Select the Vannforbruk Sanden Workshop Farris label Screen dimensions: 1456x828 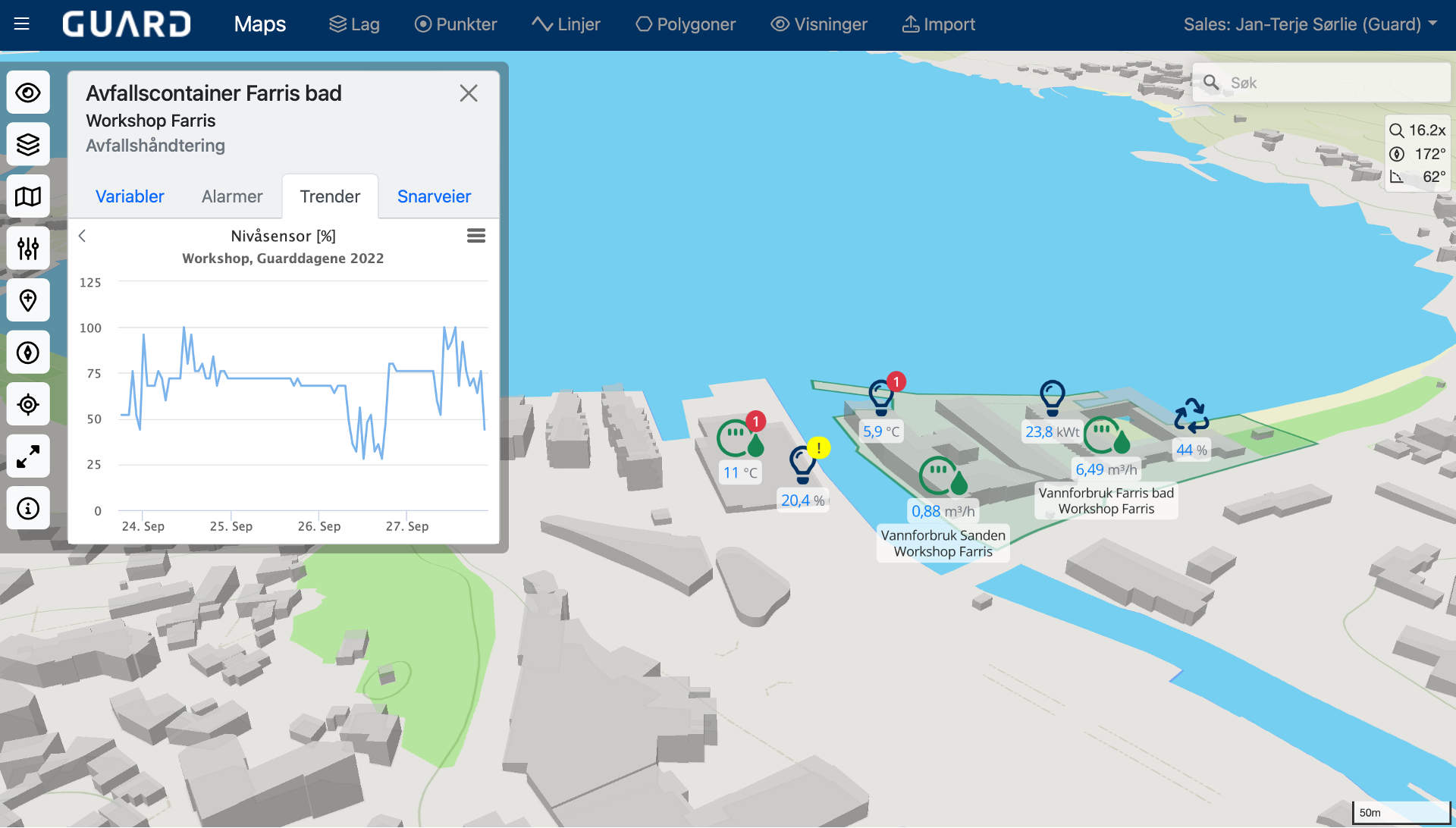[x=942, y=543]
